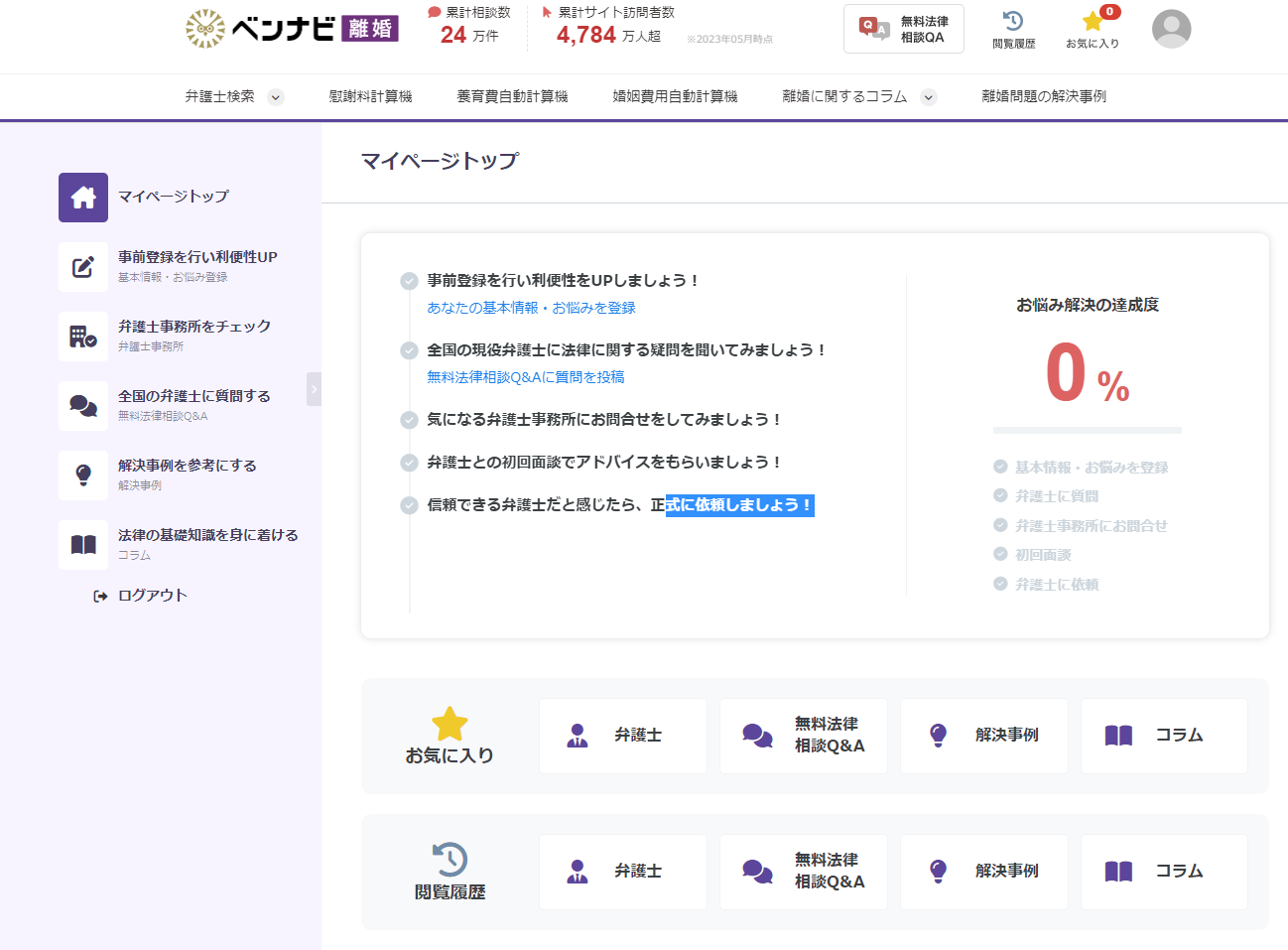
Task: Click the お悩み解決の達成度 progress bar
Action: tap(1087, 430)
